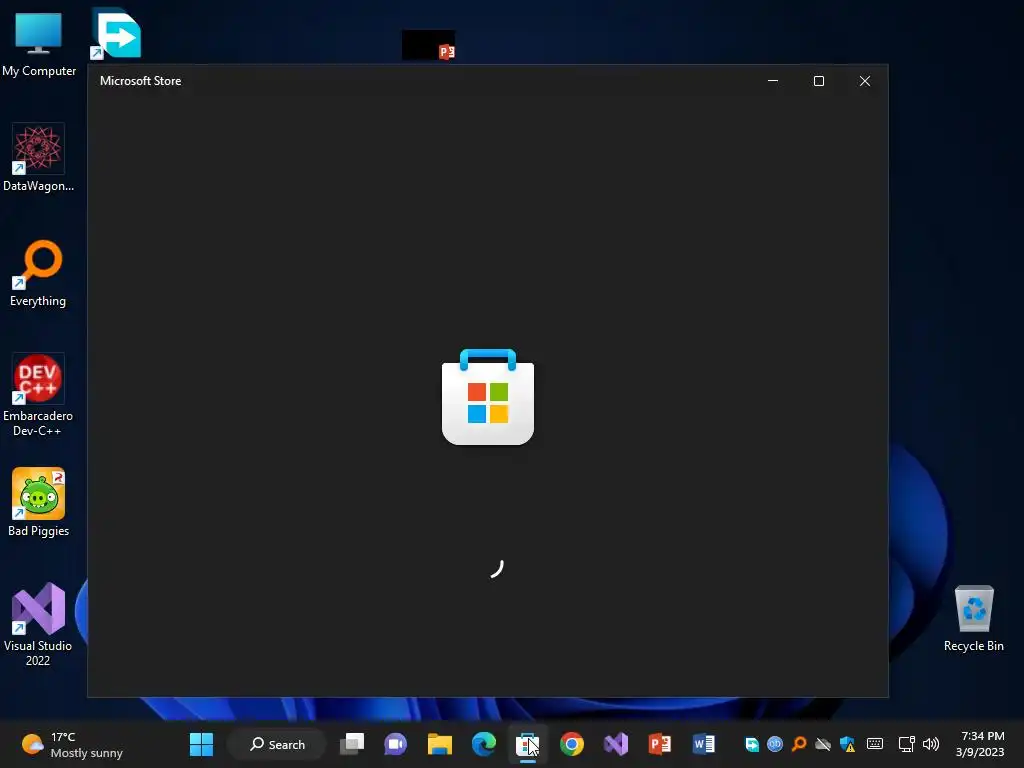Image resolution: width=1024 pixels, height=768 pixels.
Task: Open the touch keyboard tray icon
Action: click(875, 744)
